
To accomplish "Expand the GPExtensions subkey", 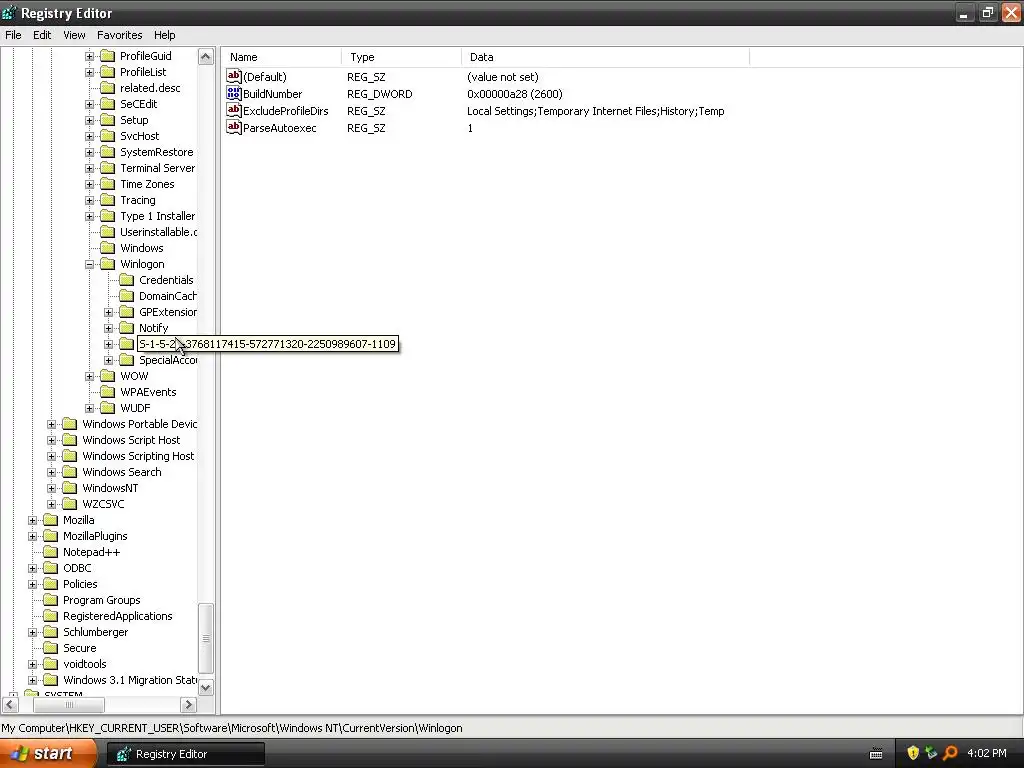I will tap(108, 312).
